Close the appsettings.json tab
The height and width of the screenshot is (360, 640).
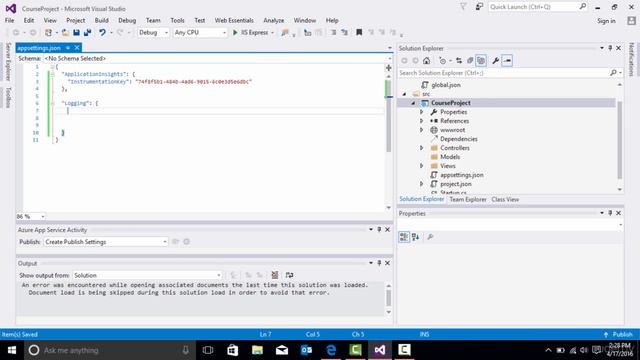click(x=77, y=48)
